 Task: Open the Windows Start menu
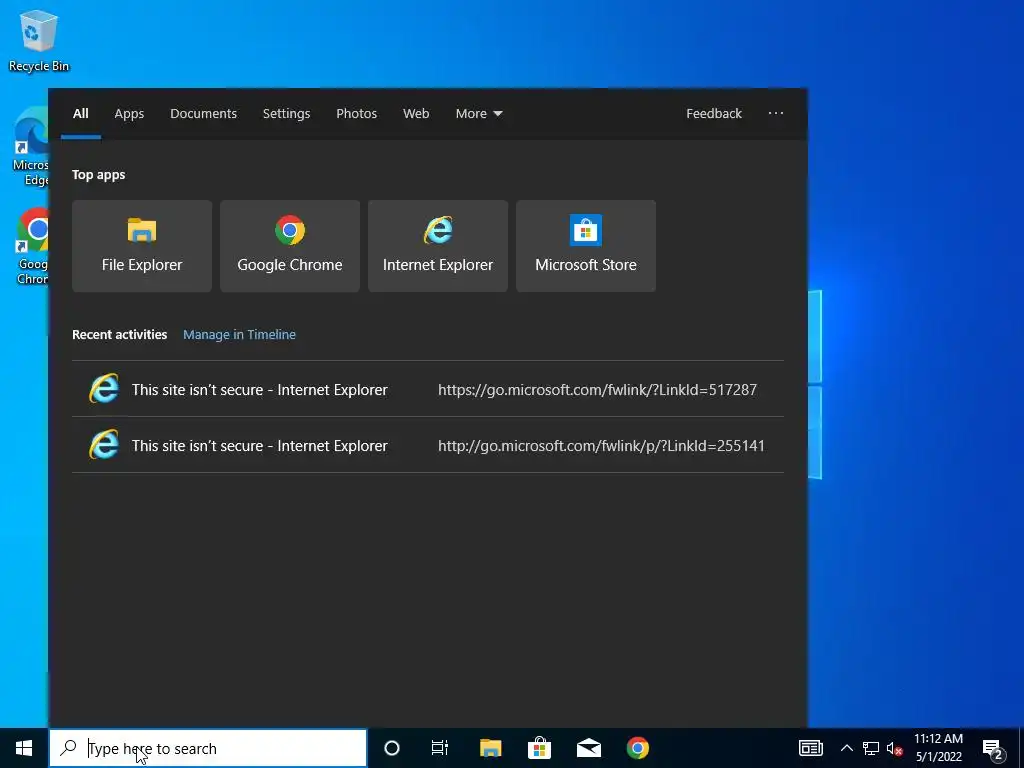click(x=24, y=748)
